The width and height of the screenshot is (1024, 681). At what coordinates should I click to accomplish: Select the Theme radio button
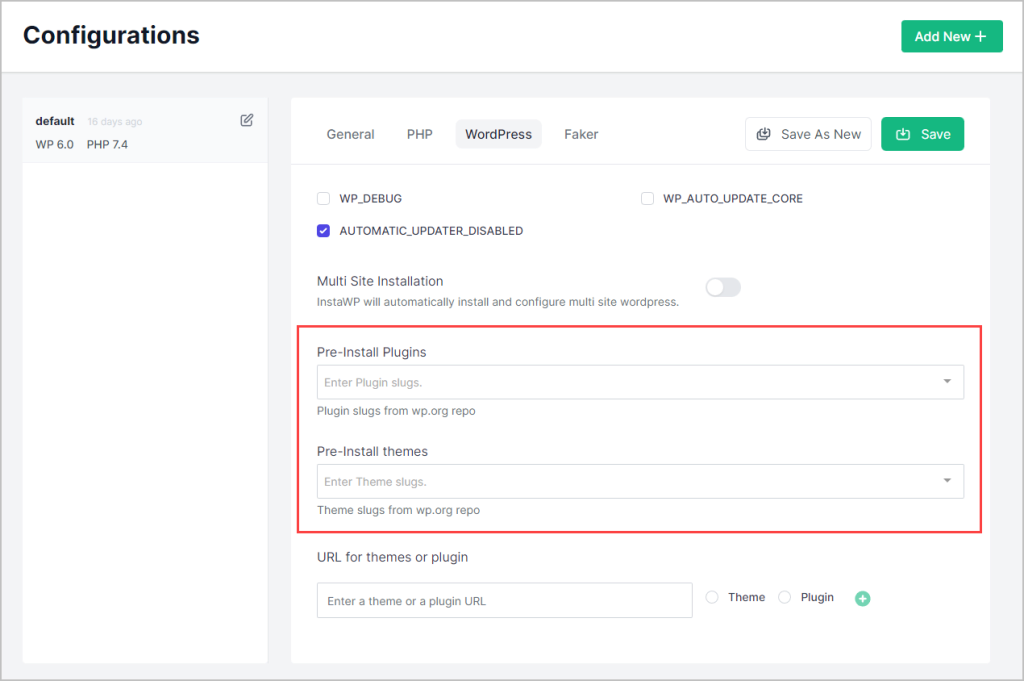pyautogui.click(x=713, y=598)
